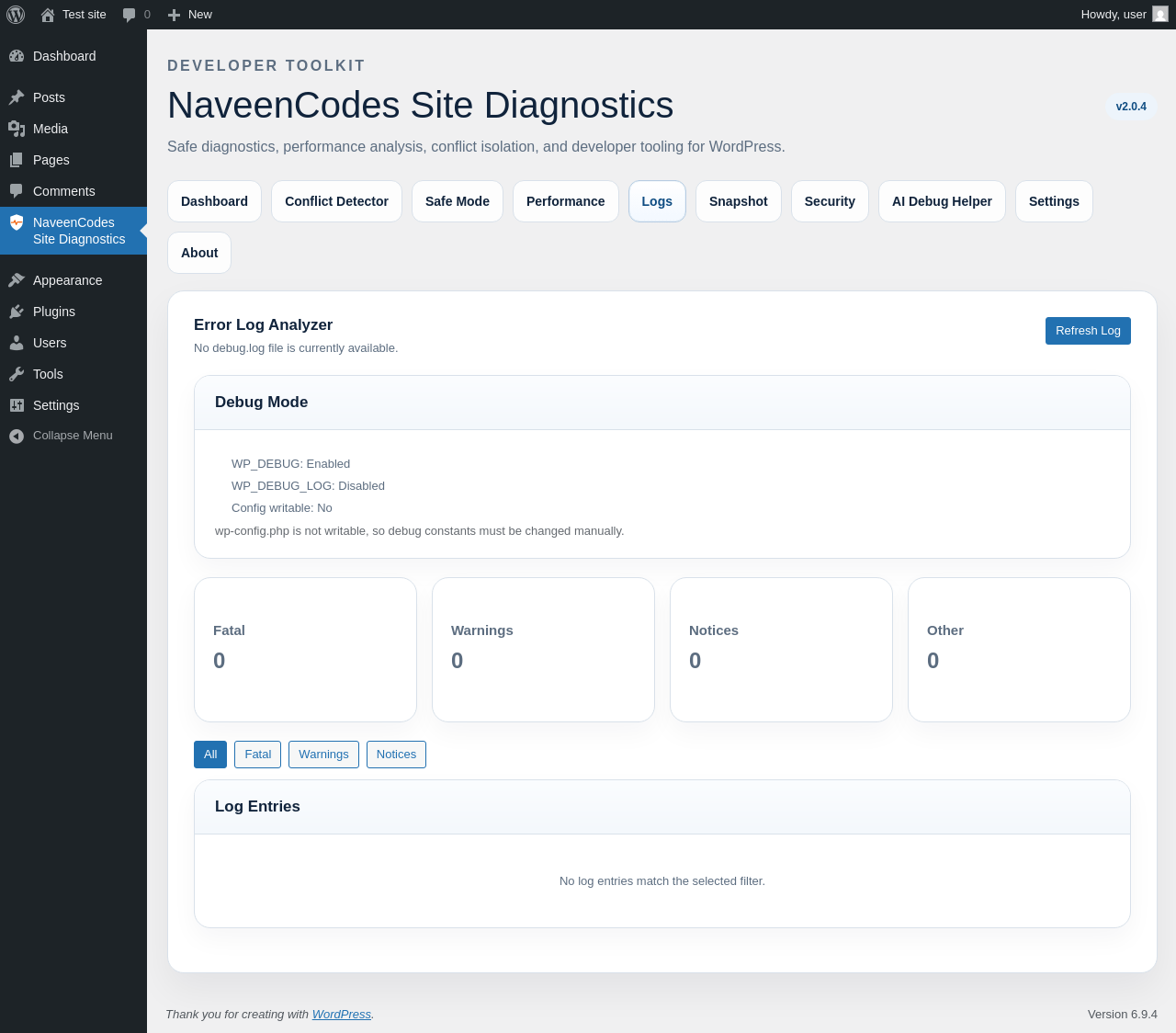Open the user avatar in admin bar
The width and height of the screenshot is (1176, 1033).
(x=1160, y=15)
